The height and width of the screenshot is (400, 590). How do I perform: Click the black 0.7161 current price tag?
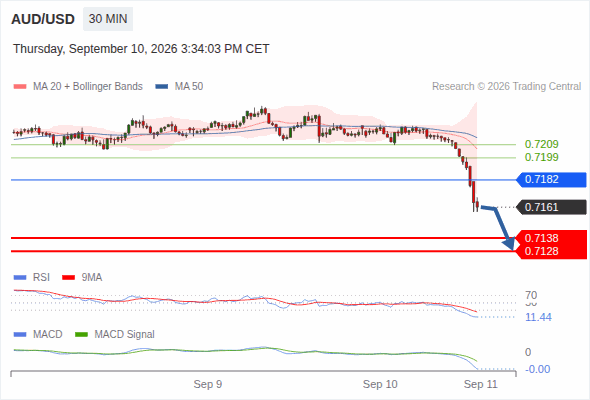tap(551, 207)
